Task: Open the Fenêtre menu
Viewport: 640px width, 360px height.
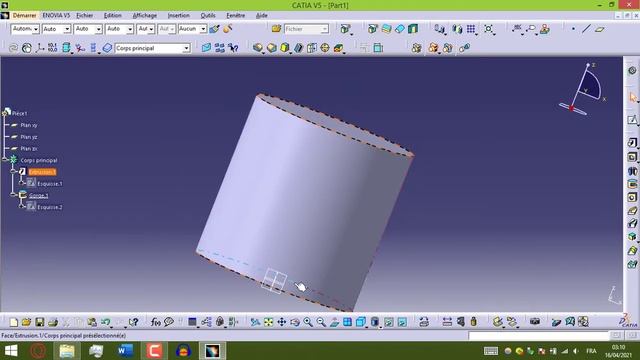Action: coord(236,16)
